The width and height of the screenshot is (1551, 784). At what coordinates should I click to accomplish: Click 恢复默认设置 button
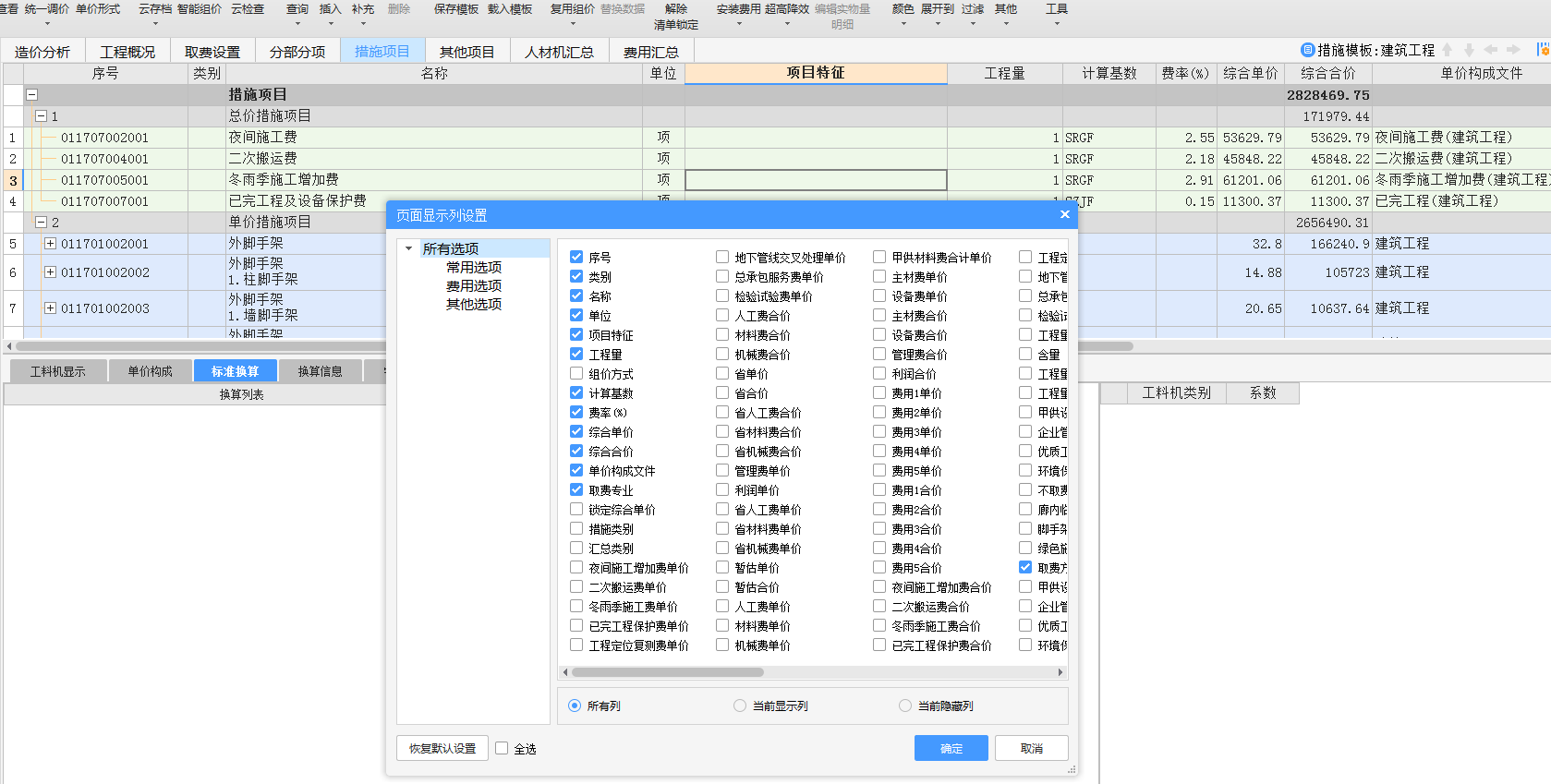[442, 748]
